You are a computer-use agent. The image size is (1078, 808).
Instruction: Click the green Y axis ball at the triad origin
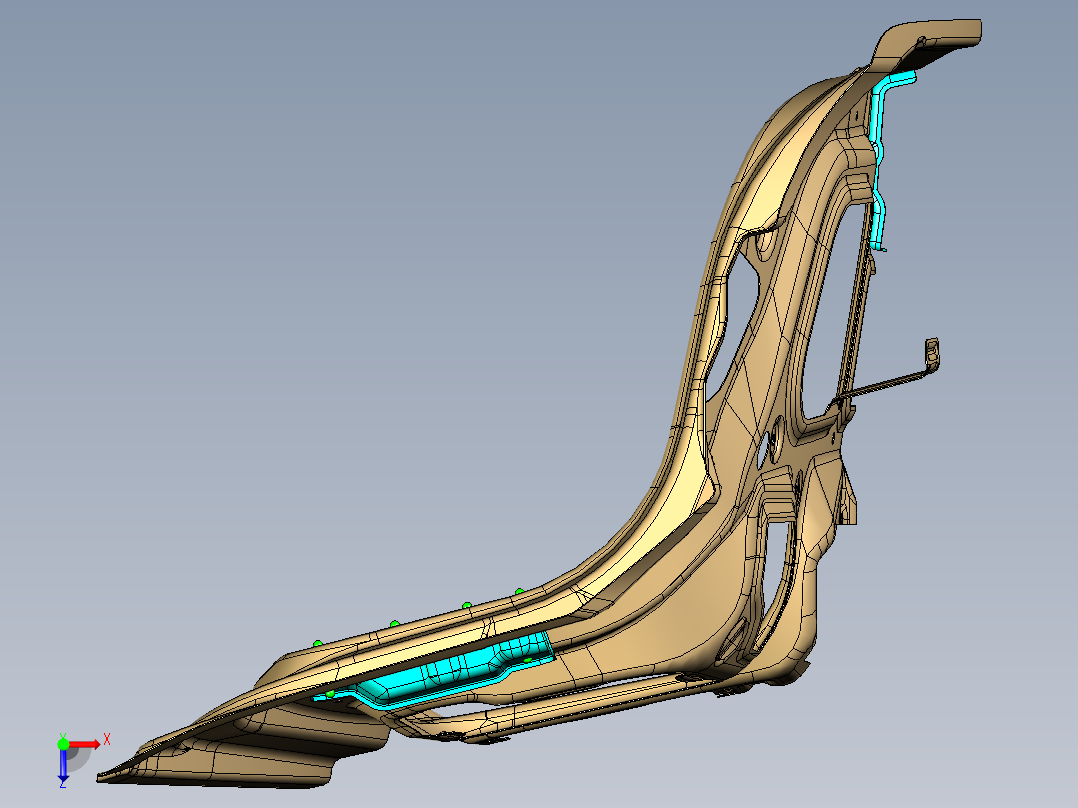point(63,744)
